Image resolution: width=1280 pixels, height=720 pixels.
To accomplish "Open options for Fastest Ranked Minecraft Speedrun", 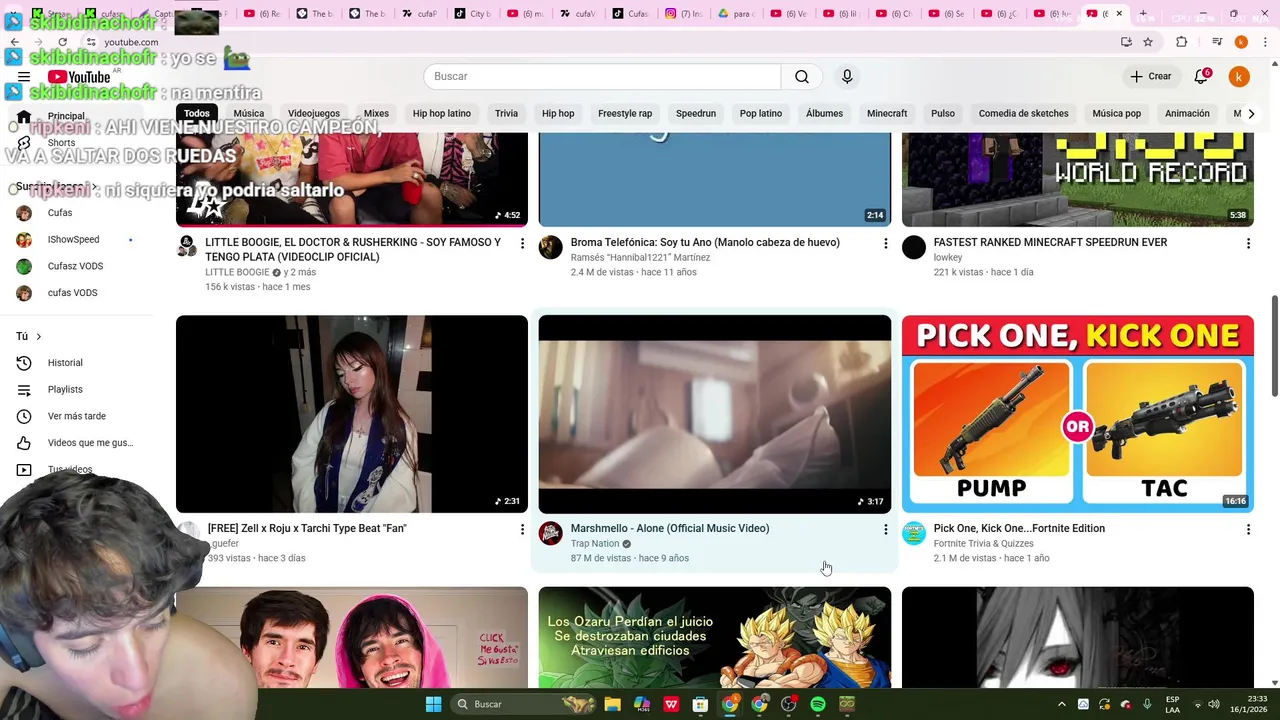I will [1248, 243].
